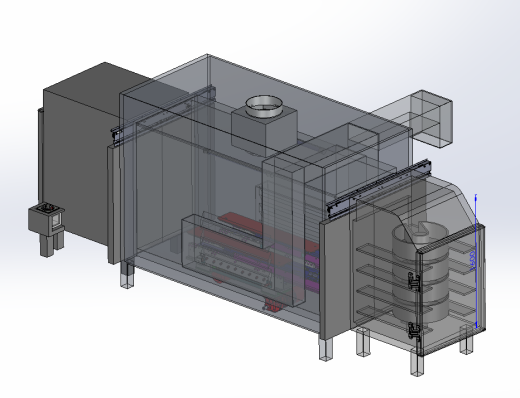This screenshot has width=520, height=398.
Task: Select the lower door hinge on cabinet
Action: coord(415,331)
